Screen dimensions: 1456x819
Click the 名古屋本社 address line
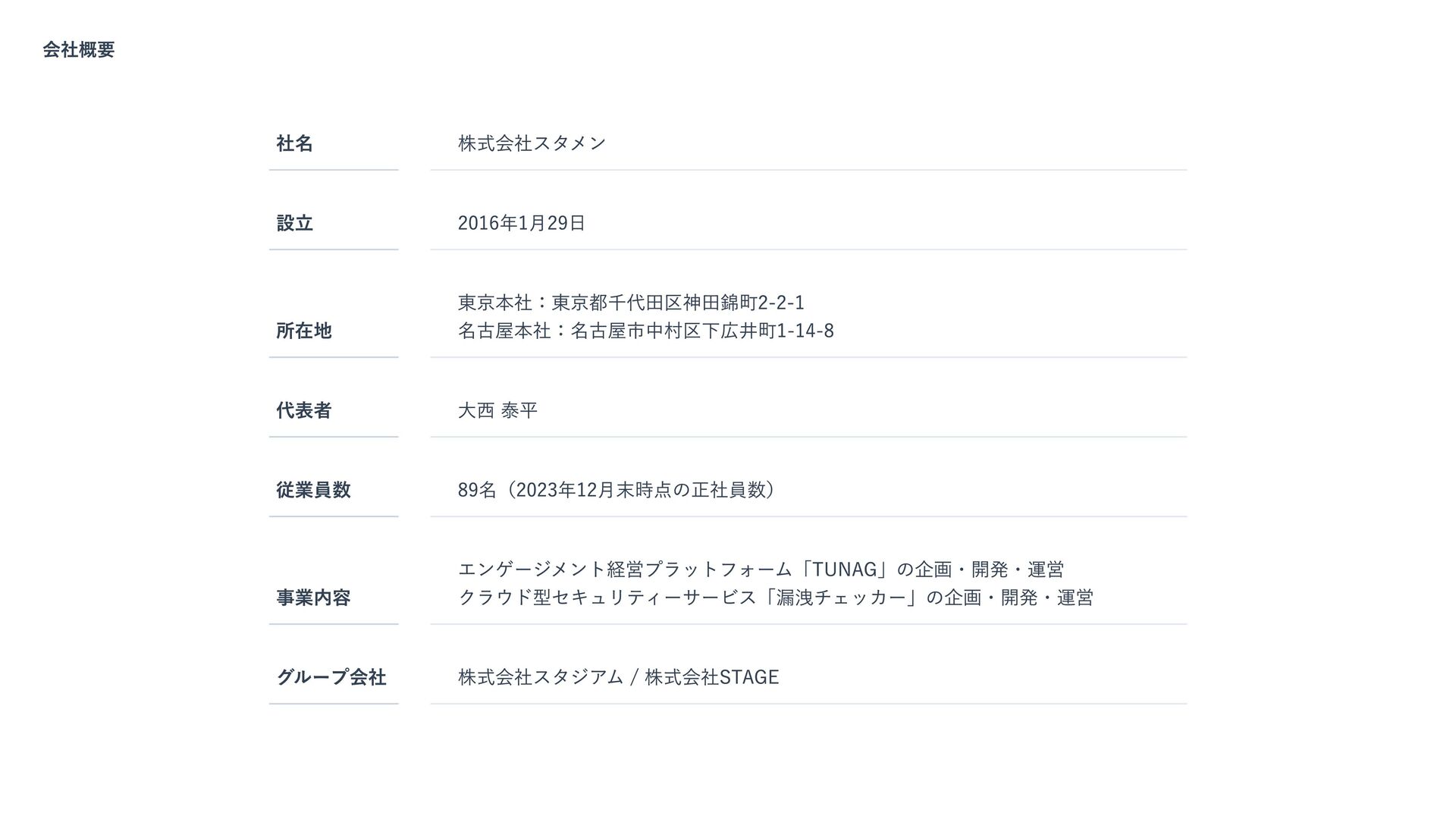(645, 331)
